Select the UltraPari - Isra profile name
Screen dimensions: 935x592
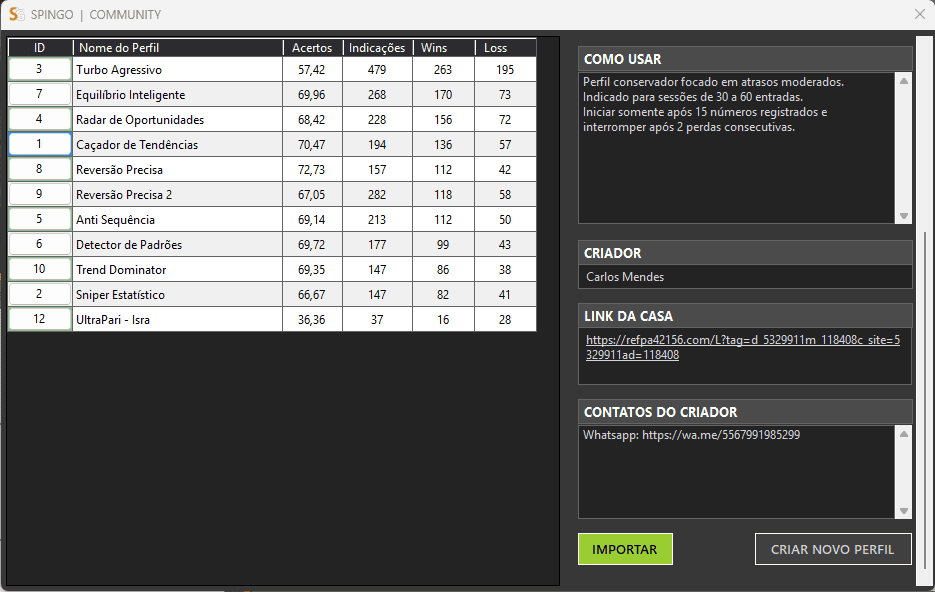pos(113,320)
